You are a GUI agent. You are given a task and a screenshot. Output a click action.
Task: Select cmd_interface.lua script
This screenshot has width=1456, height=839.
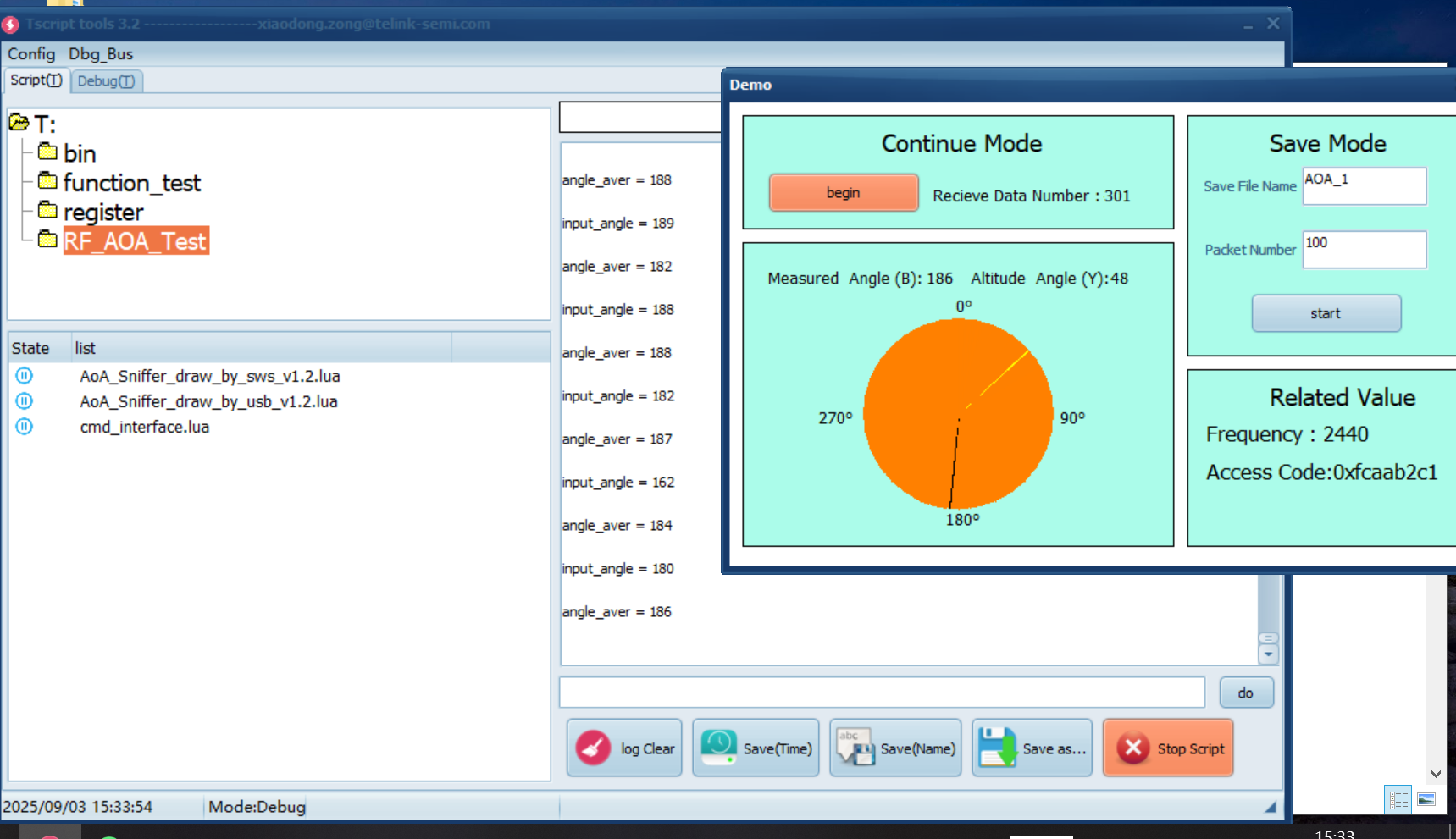[x=145, y=427]
